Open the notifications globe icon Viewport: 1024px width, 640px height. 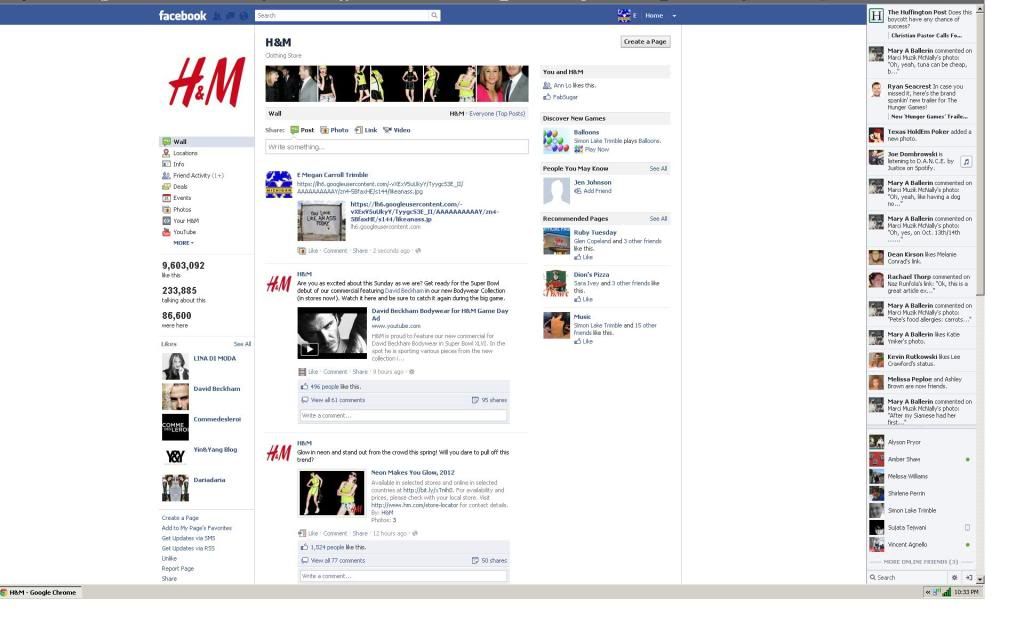pyautogui.click(x=243, y=16)
